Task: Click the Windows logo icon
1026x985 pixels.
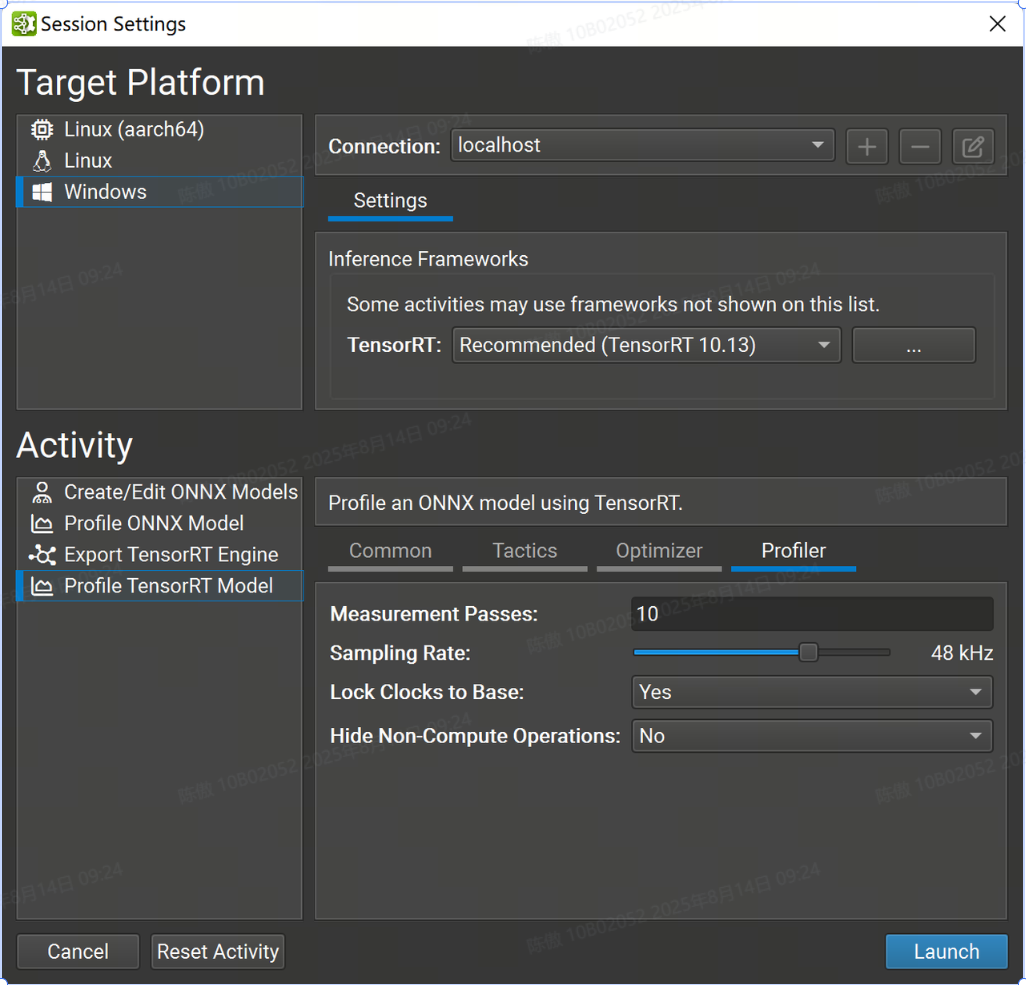Action: point(42,192)
